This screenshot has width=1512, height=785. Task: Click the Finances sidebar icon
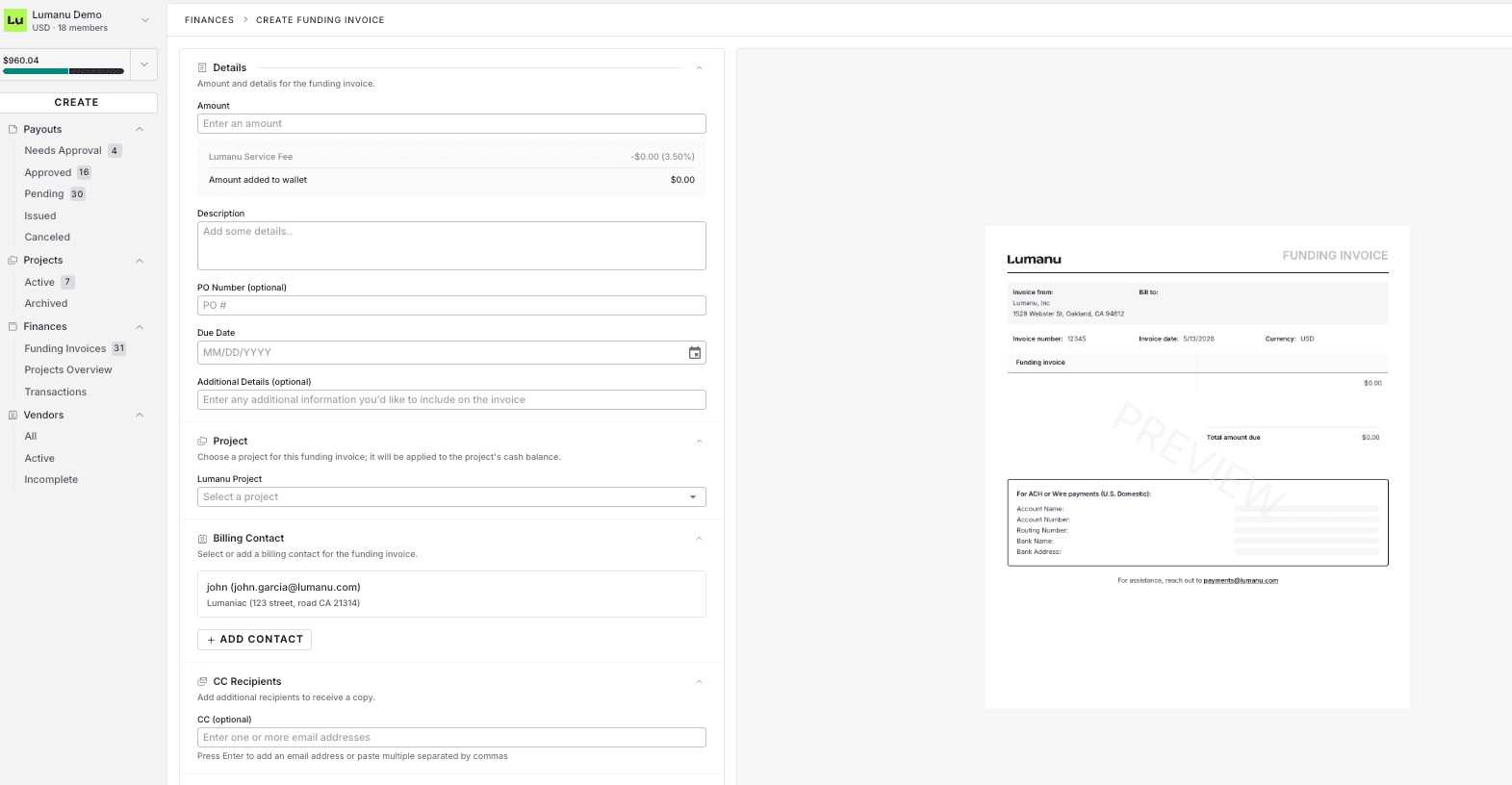click(x=13, y=326)
